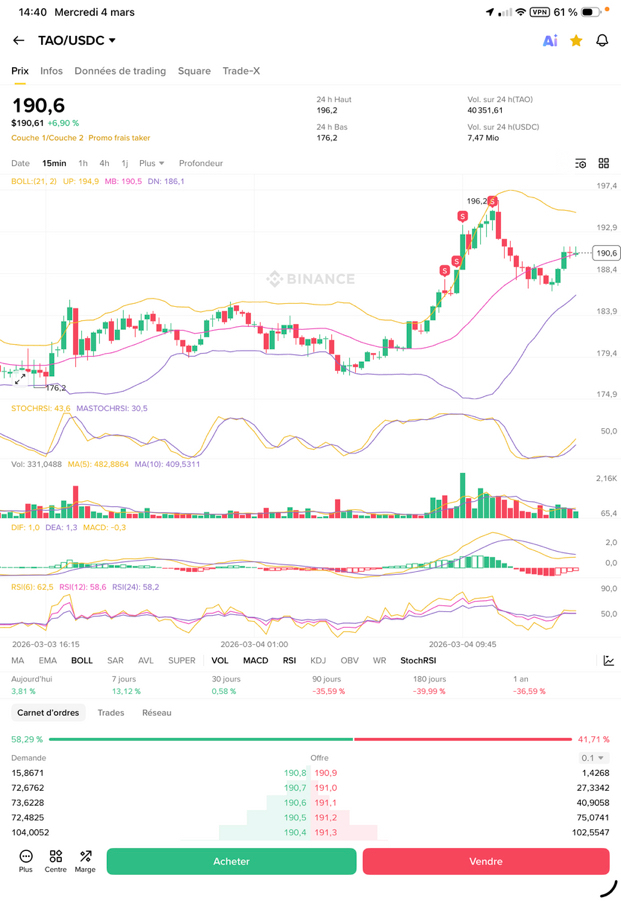Select bid price 190,4
Viewport: 621px width, 901px height.
(295, 833)
